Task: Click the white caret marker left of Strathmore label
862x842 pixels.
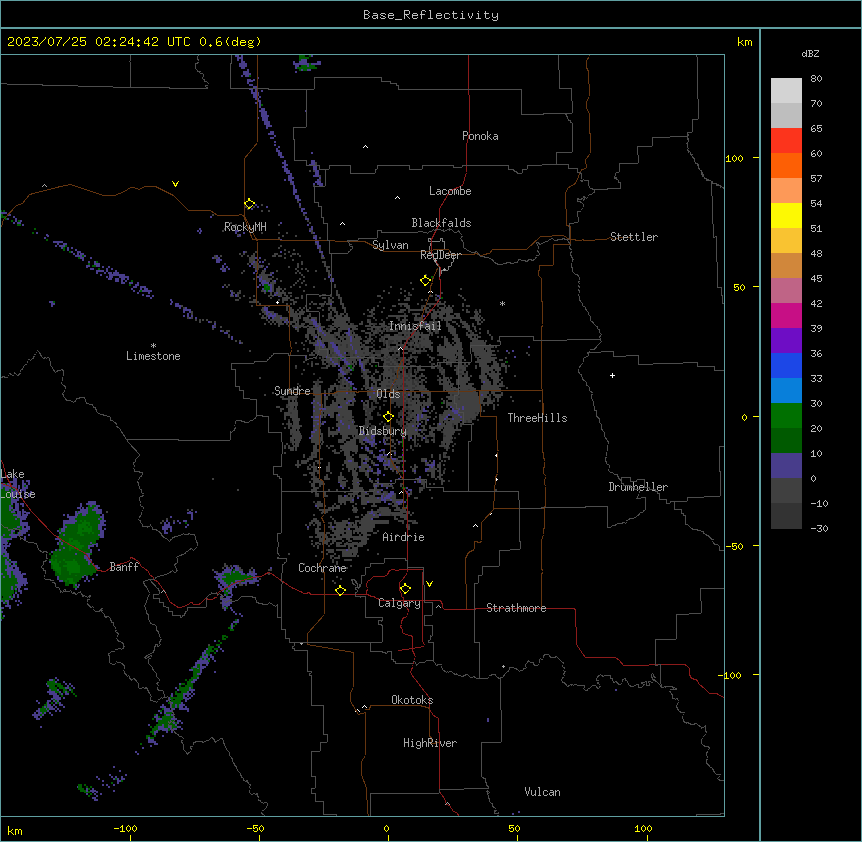Action: [x=439, y=606]
